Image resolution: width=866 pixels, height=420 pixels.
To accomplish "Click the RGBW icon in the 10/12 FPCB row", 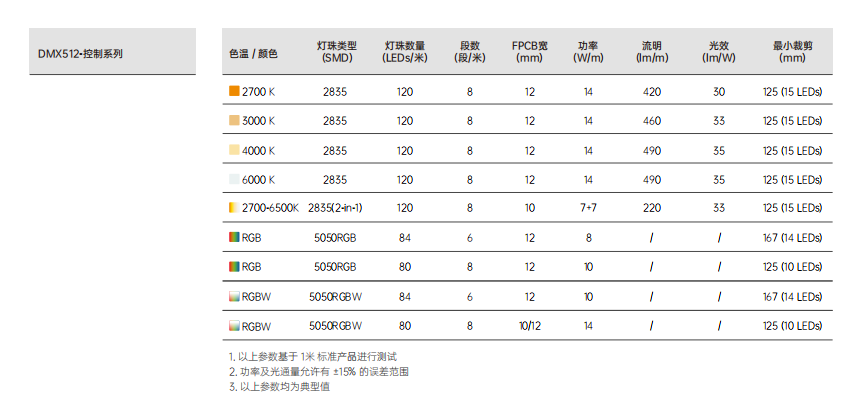I will click(x=234, y=326).
